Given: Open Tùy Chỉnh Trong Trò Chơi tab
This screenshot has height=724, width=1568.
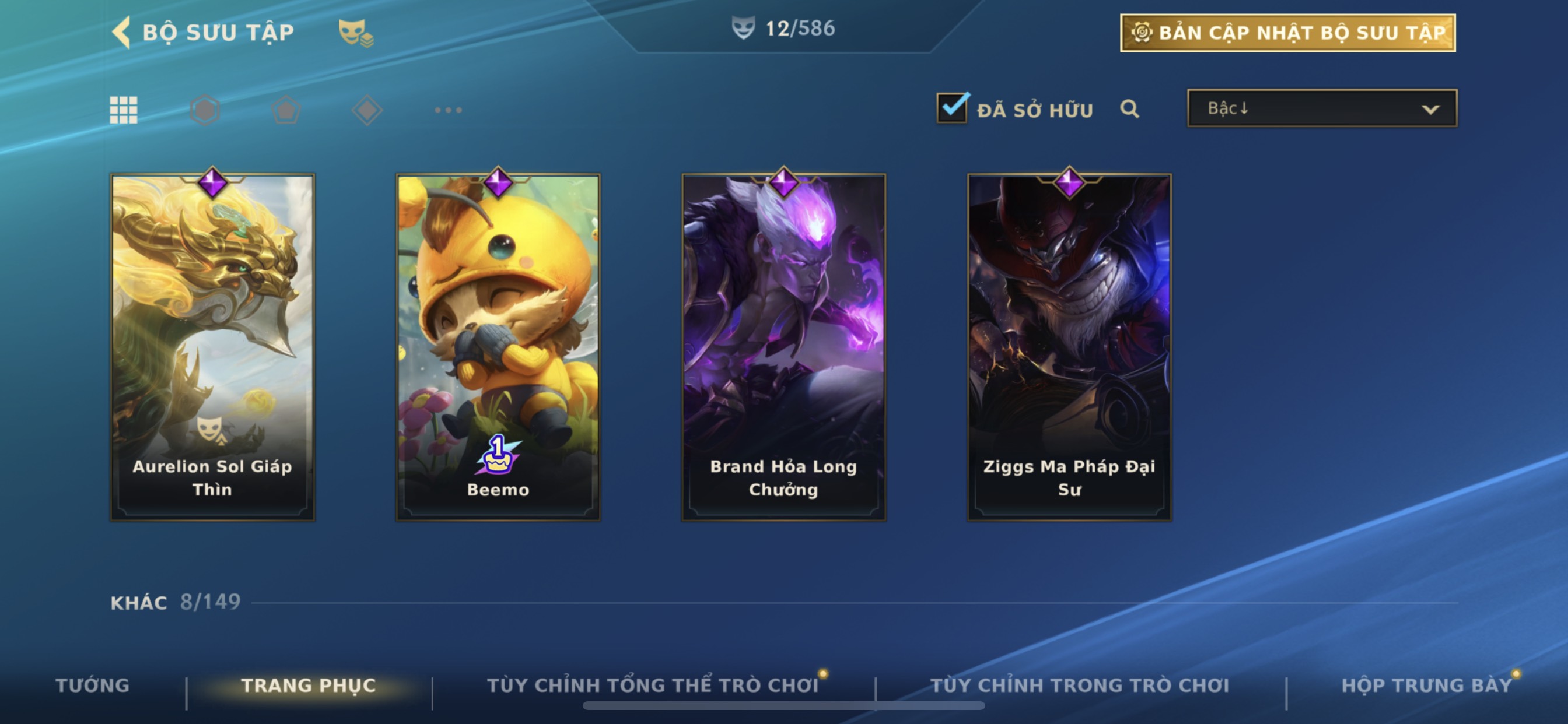Looking at the screenshot, I should (1080, 686).
